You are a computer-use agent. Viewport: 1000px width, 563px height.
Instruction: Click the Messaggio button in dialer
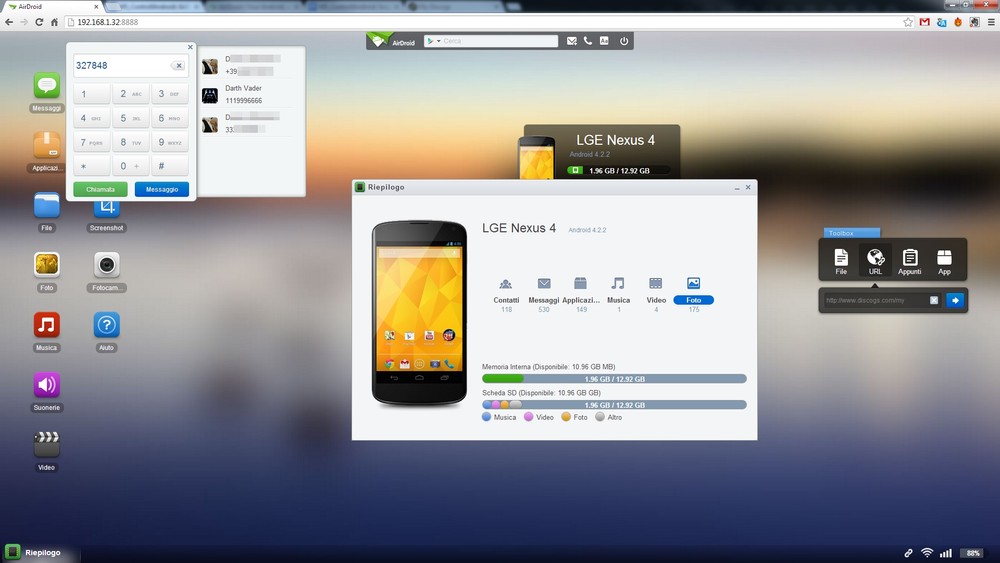pos(161,189)
